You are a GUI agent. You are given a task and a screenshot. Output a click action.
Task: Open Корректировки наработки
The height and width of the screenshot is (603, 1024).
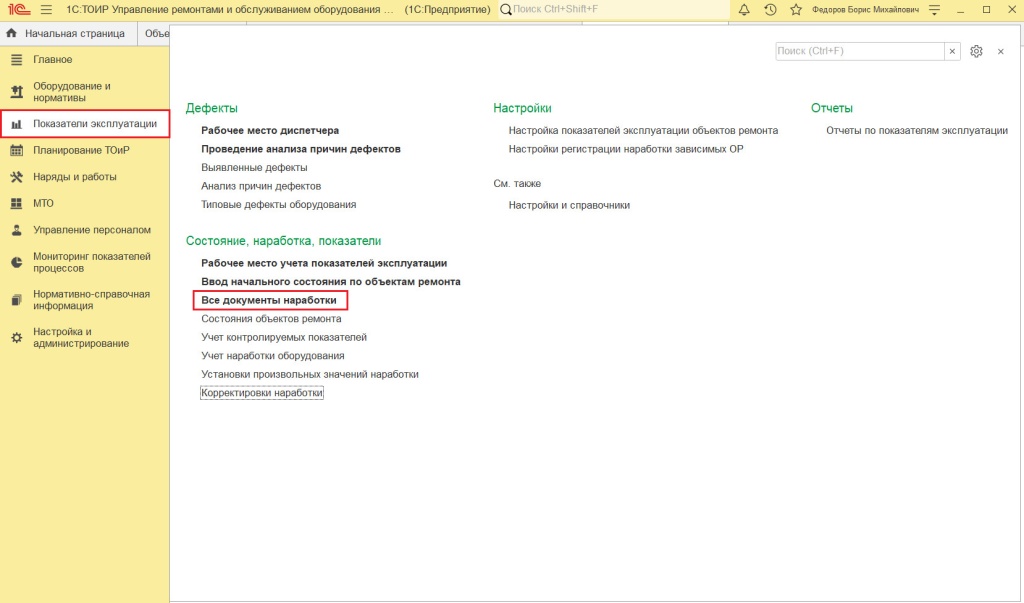(x=262, y=393)
